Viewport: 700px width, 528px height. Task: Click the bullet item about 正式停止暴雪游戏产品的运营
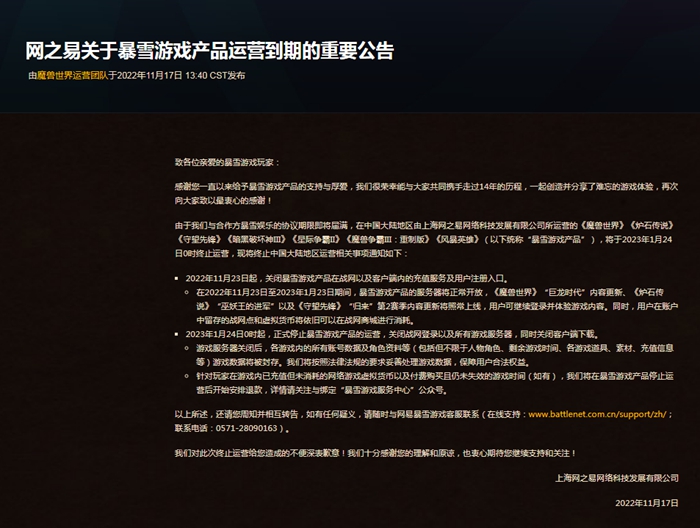pos(360,333)
